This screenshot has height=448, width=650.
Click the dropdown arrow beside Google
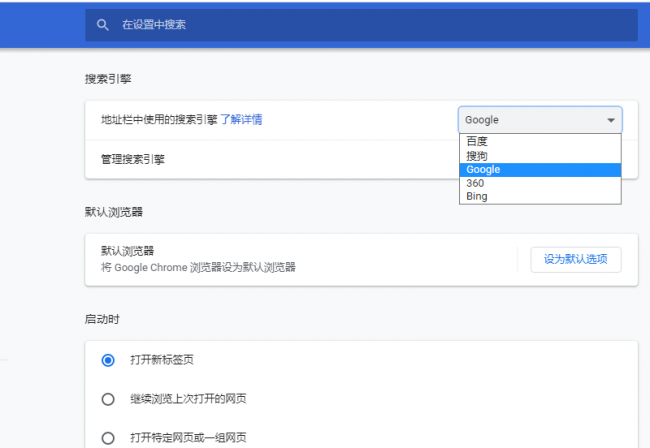click(611, 120)
